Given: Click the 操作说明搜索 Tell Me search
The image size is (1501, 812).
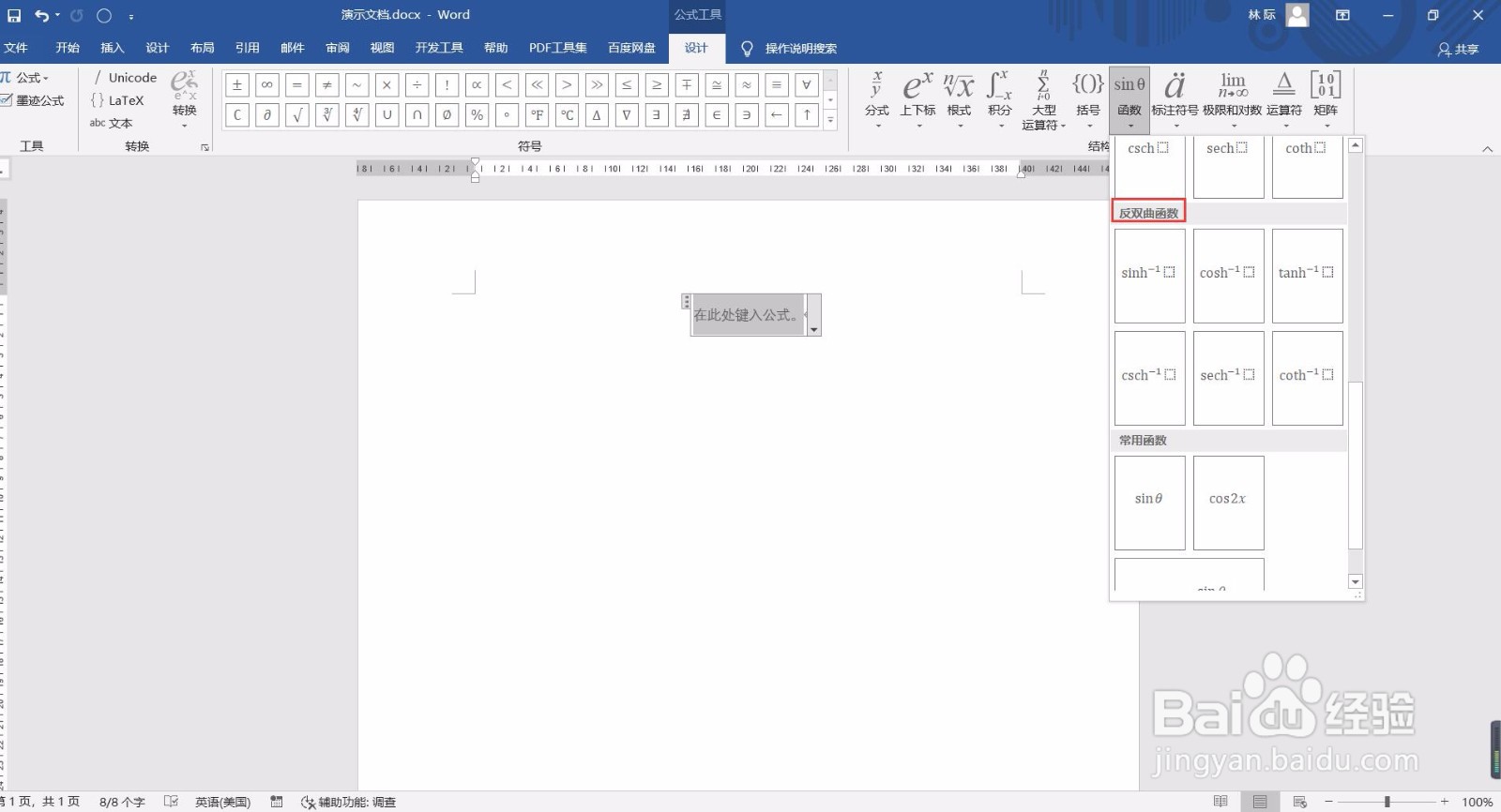Looking at the screenshot, I should [x=790, y=49].
